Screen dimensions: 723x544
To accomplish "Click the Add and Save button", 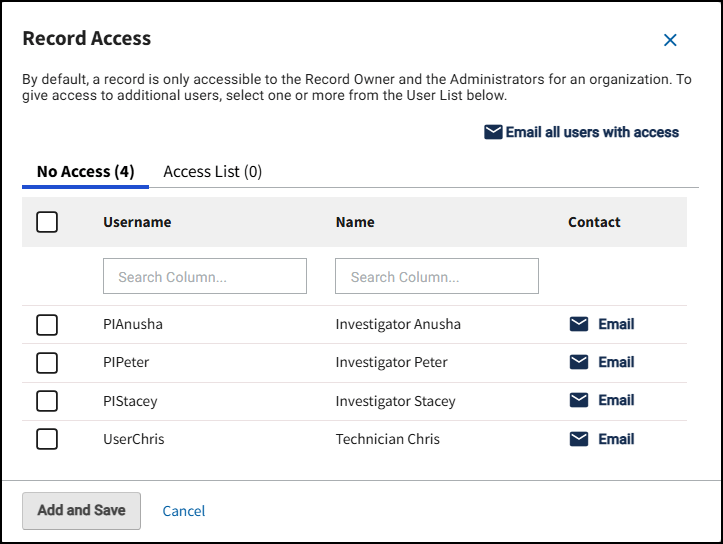I will click(82, 511).
